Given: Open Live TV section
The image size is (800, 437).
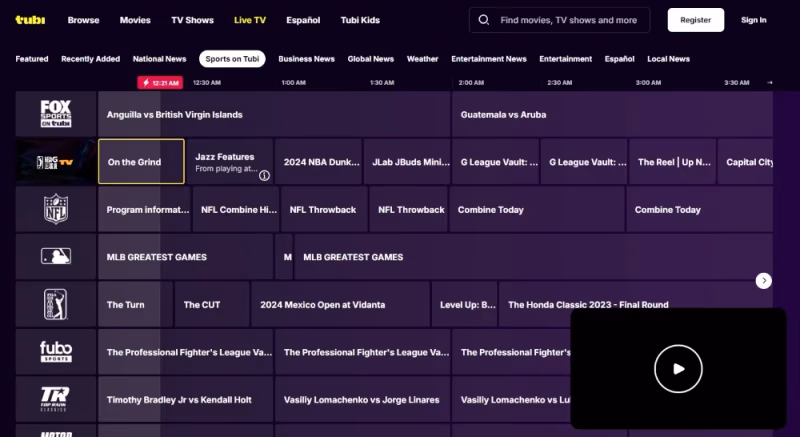Looking at the screenshot, I should (x=250, y=20).
